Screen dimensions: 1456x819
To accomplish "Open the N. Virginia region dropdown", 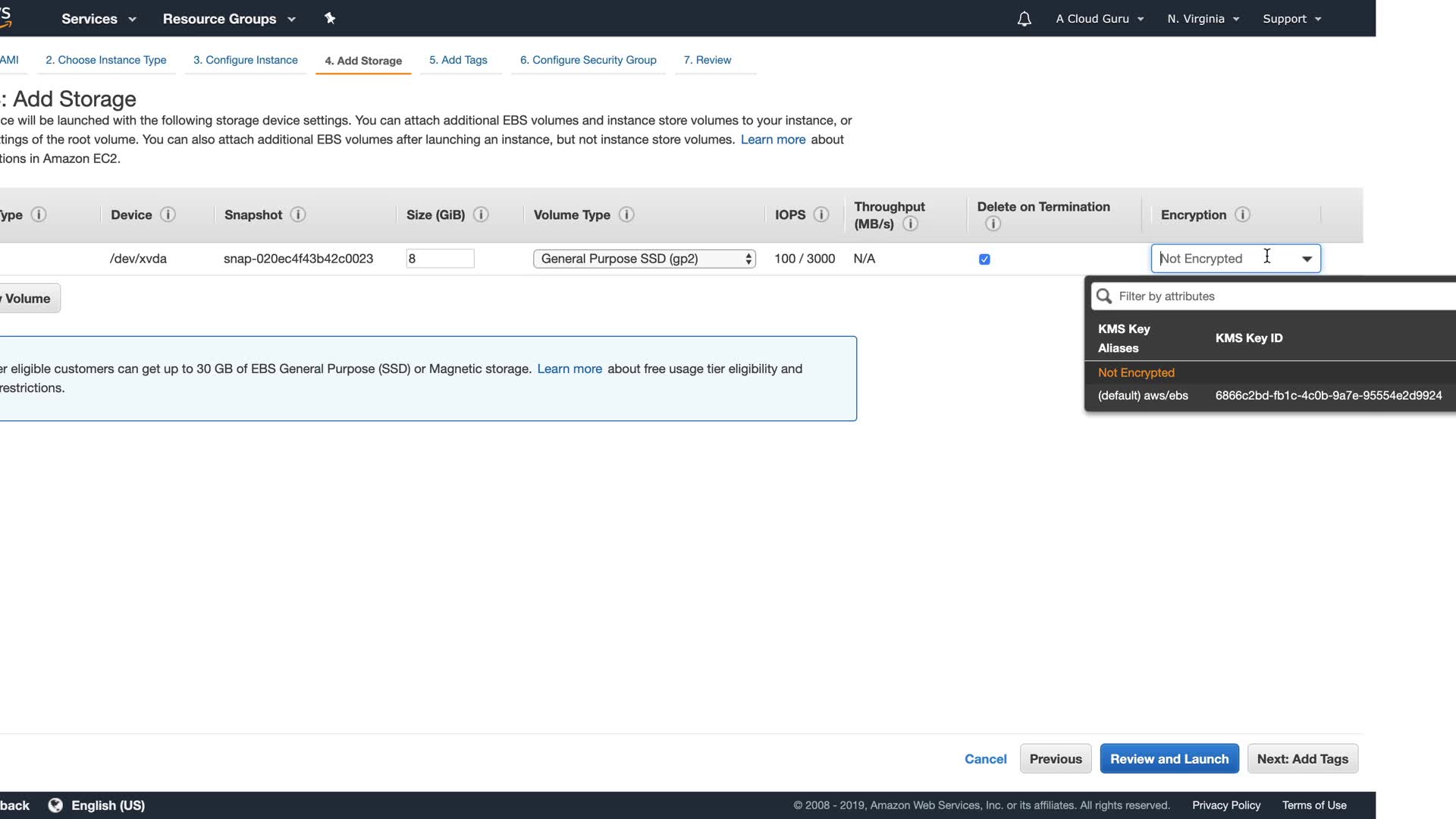I will click(1203, 19).
